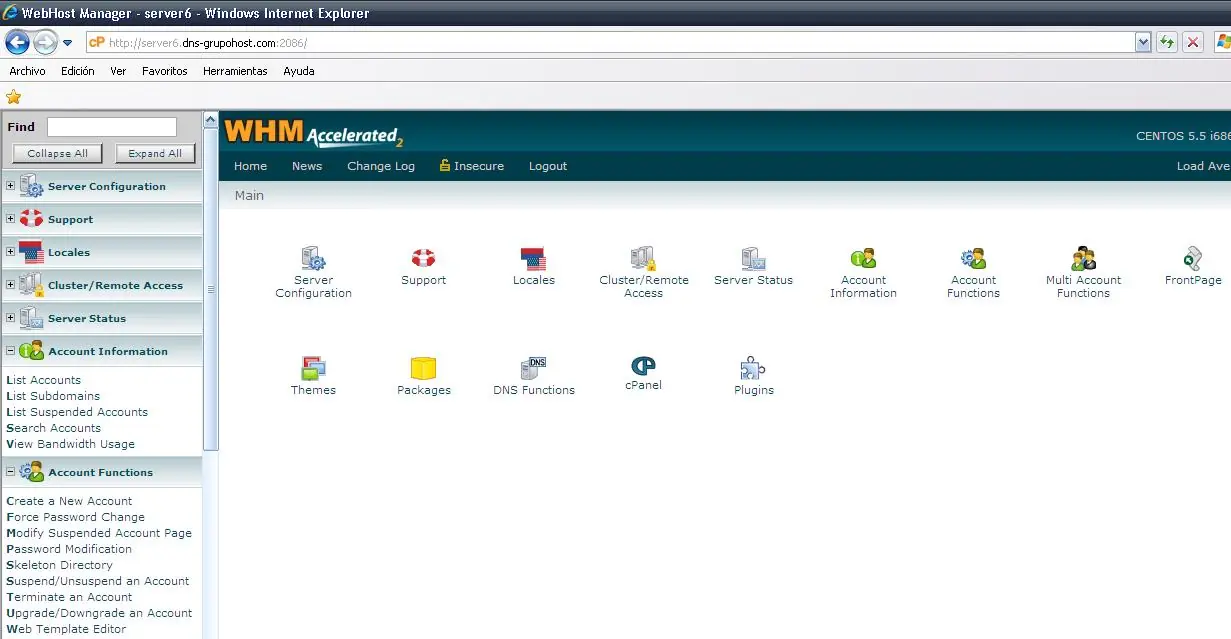Click the Favorites star icon
This screenshot has width=1231, height=639.
pos(13,97)
